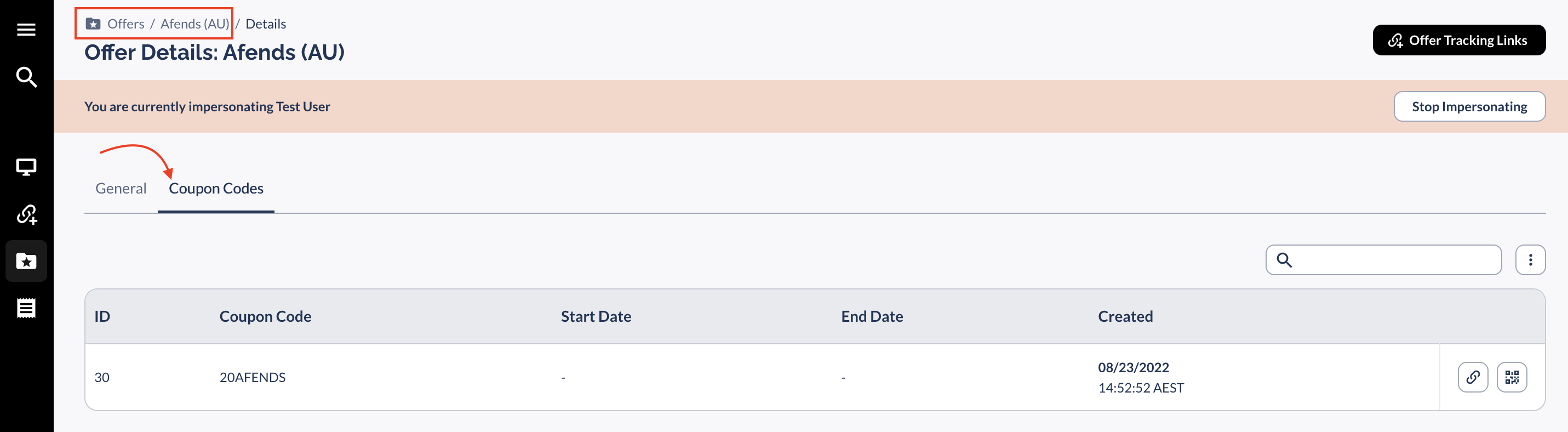Open the tracking links icon in sidebar
This screenshot has height=432, width=1568.
coord(26,214)
